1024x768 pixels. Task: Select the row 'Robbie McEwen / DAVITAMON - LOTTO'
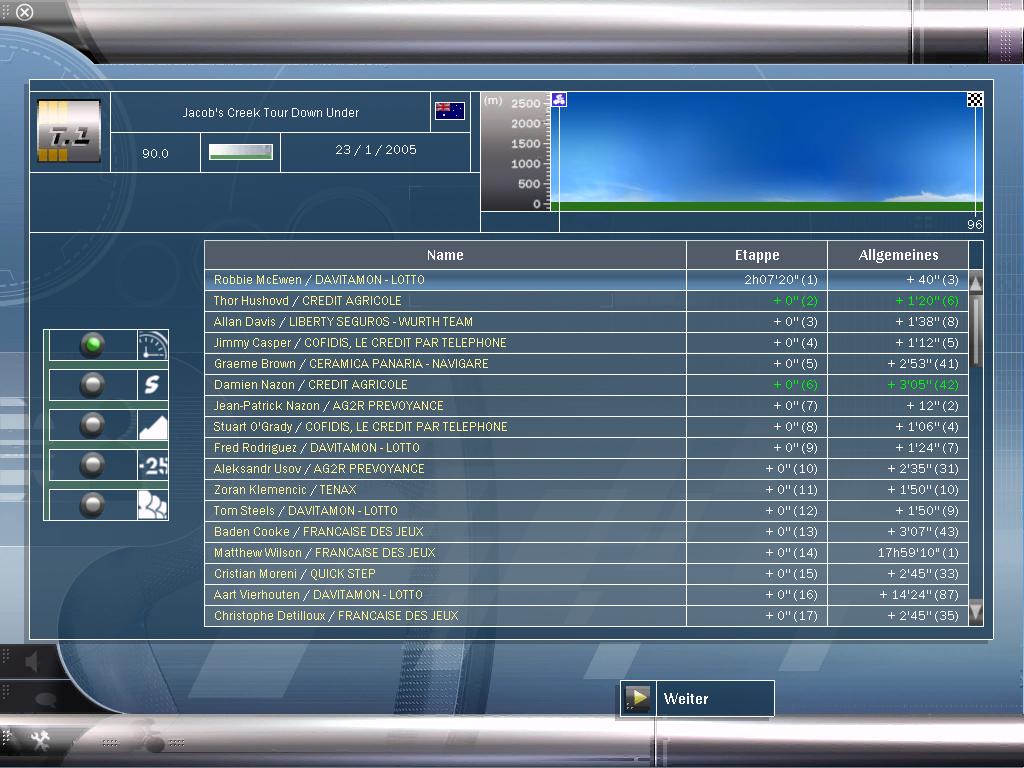click(586, 280)
